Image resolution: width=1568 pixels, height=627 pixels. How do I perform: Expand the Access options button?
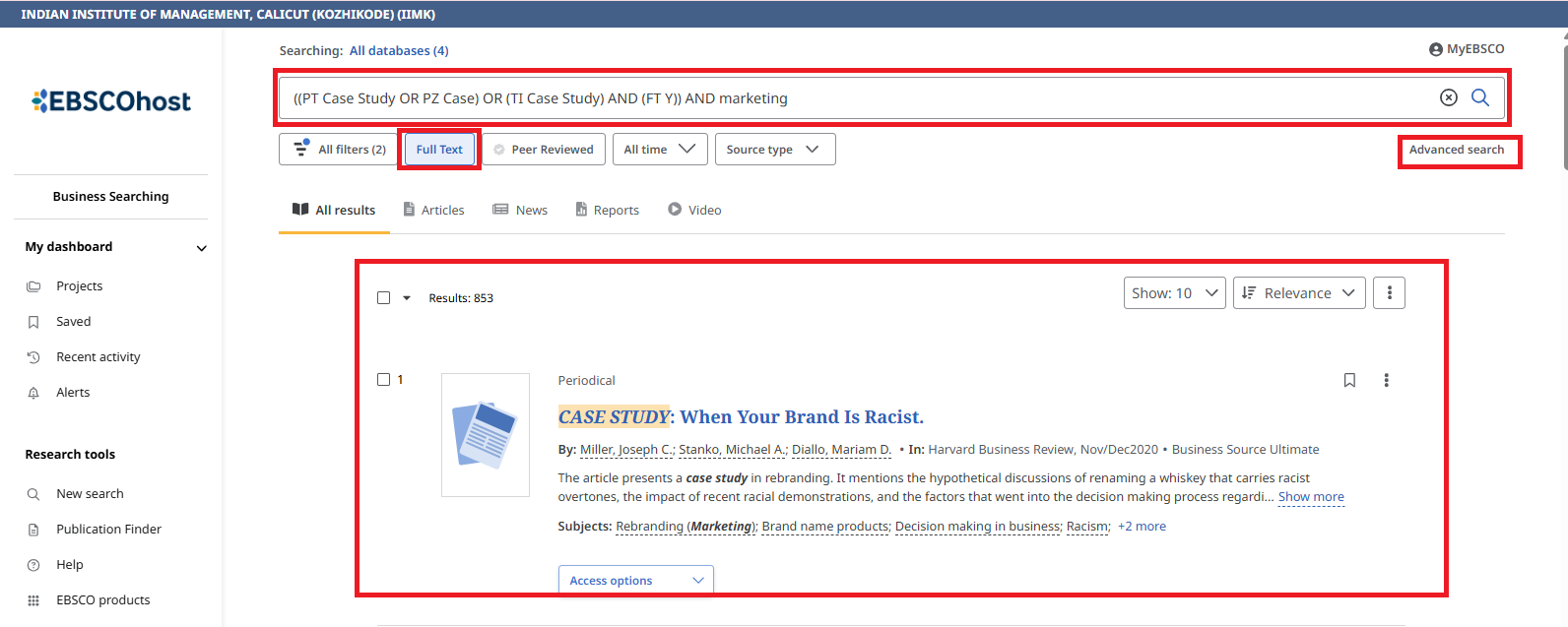635,581
